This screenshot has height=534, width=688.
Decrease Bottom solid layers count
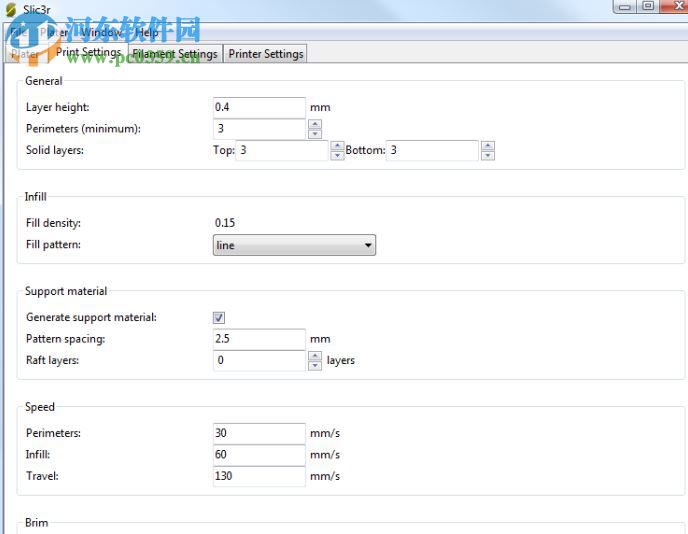point(488,155)
